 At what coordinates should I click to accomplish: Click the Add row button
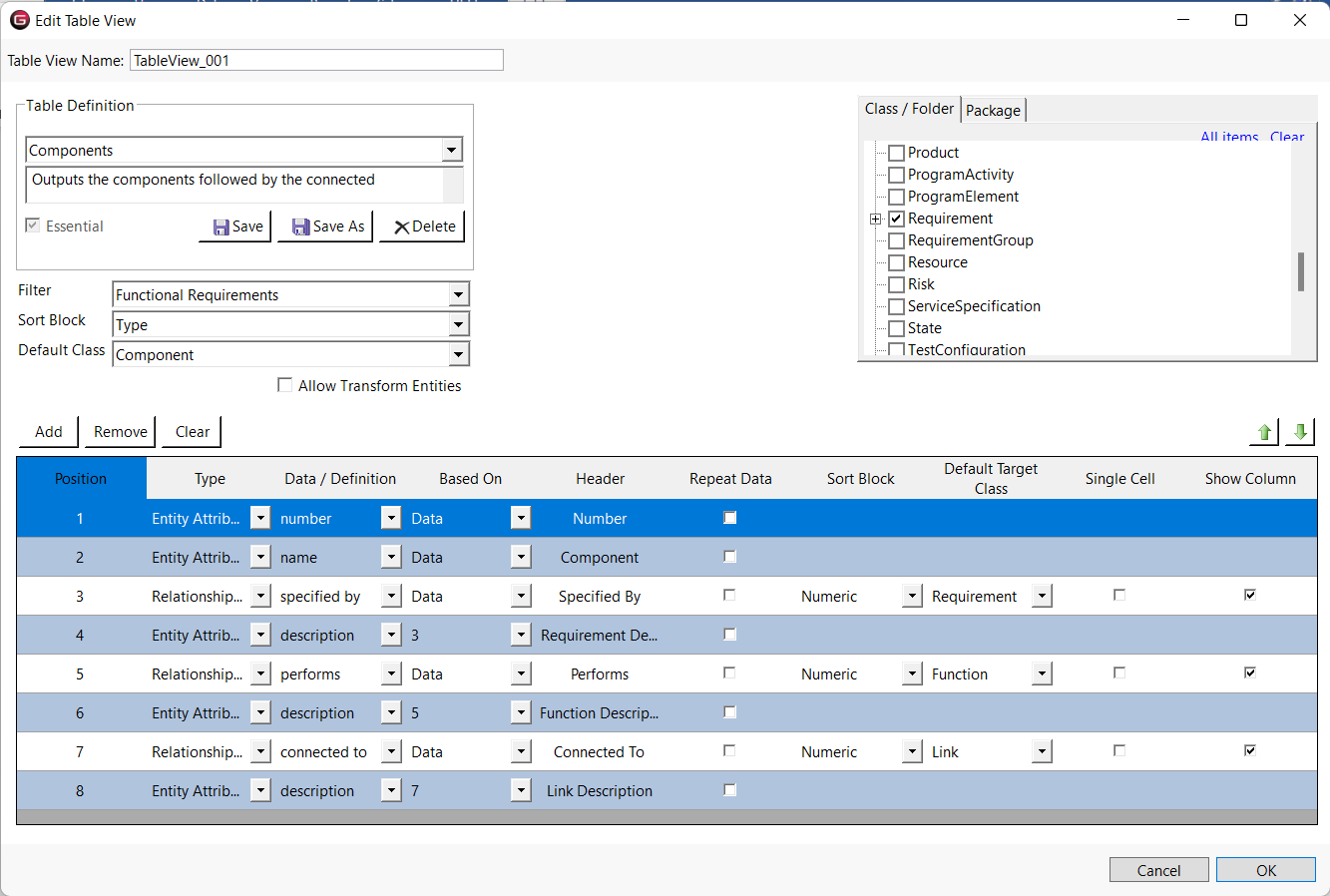click(49, 432)
